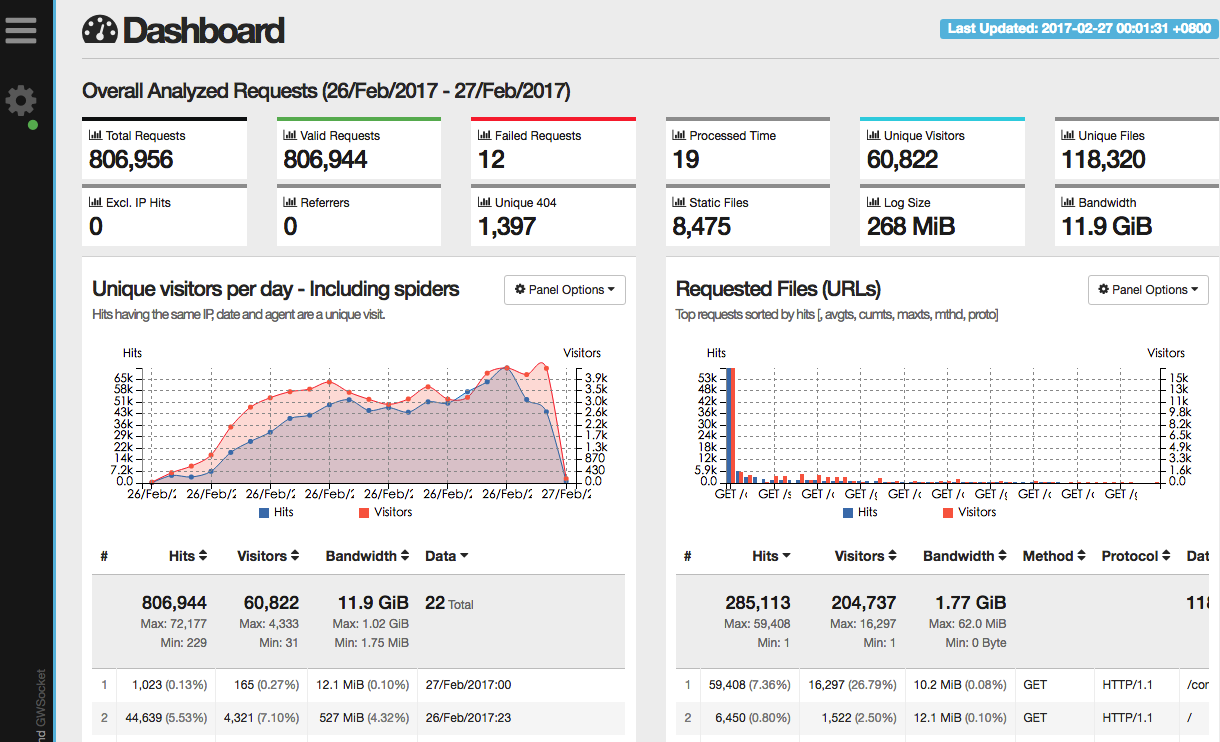Open Panel Options for Requested Files panel
Viewport: 1220px width, 742px height.
1148,290
